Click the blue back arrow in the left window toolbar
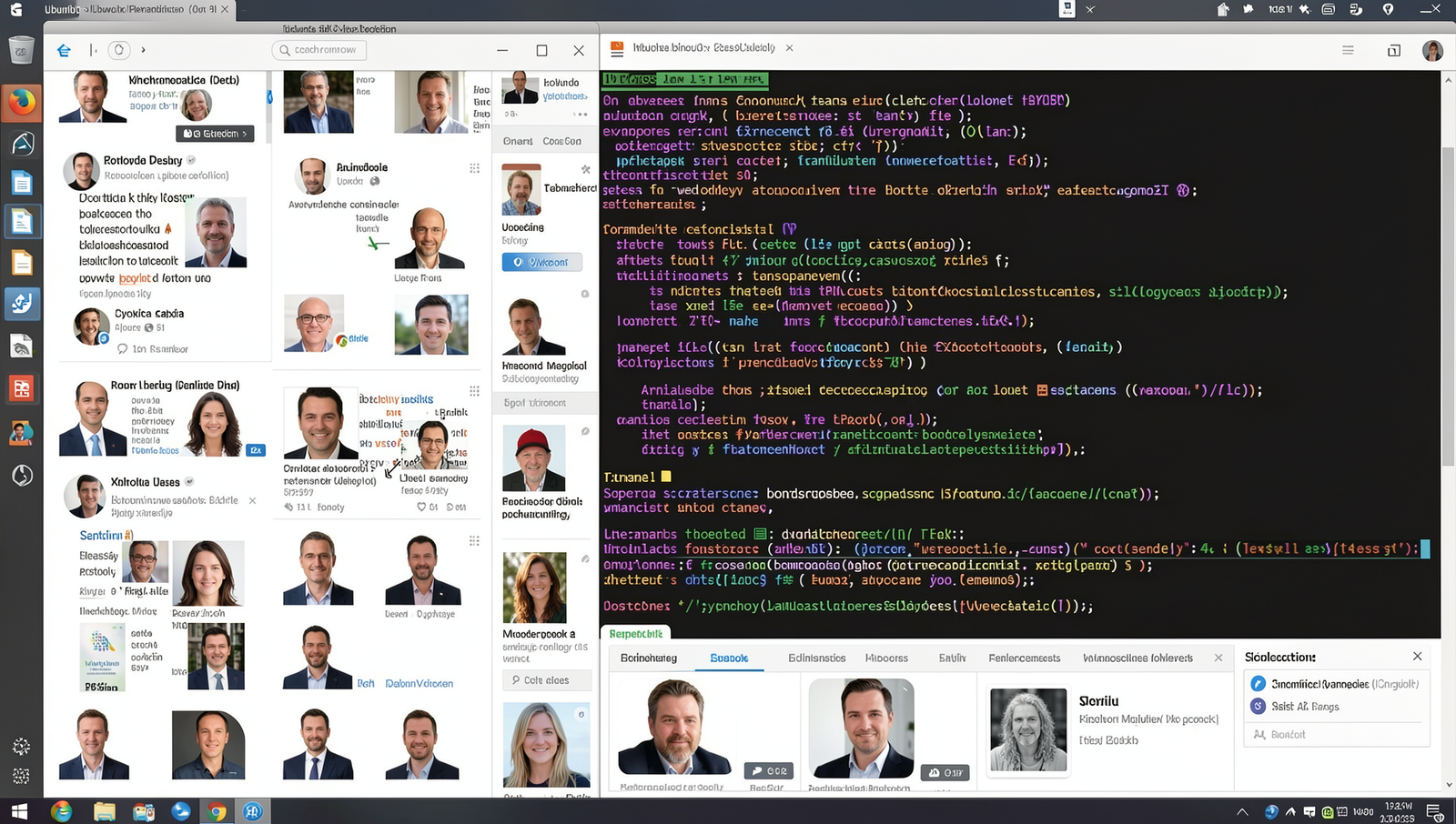This screenshot has width=1456, height=824. tap(64, 50)
